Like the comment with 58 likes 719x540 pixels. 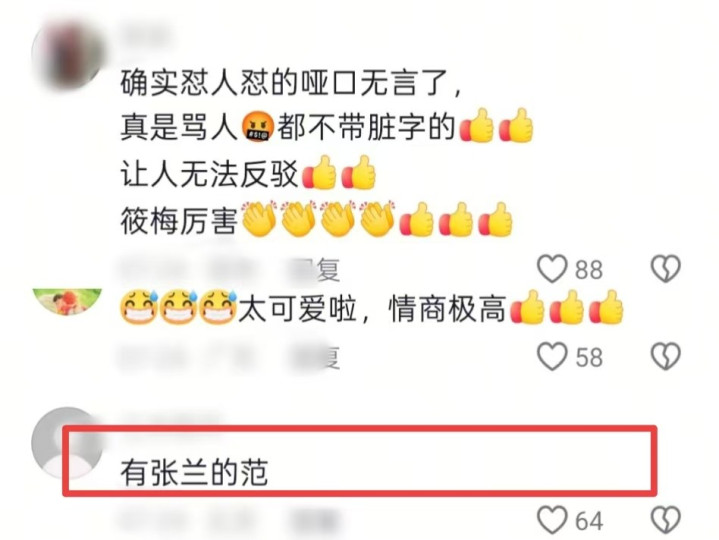click(x=552, y=357)
